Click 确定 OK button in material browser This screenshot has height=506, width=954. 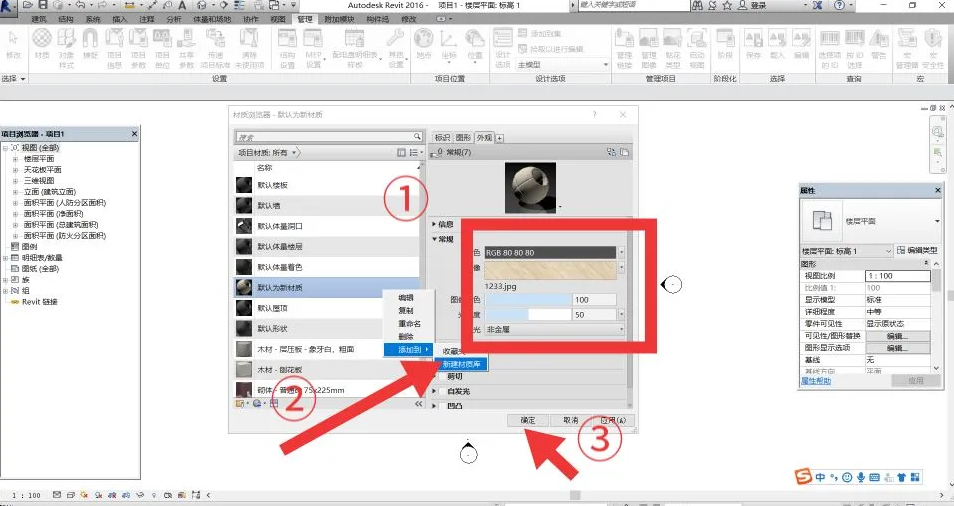coord(527,420)
